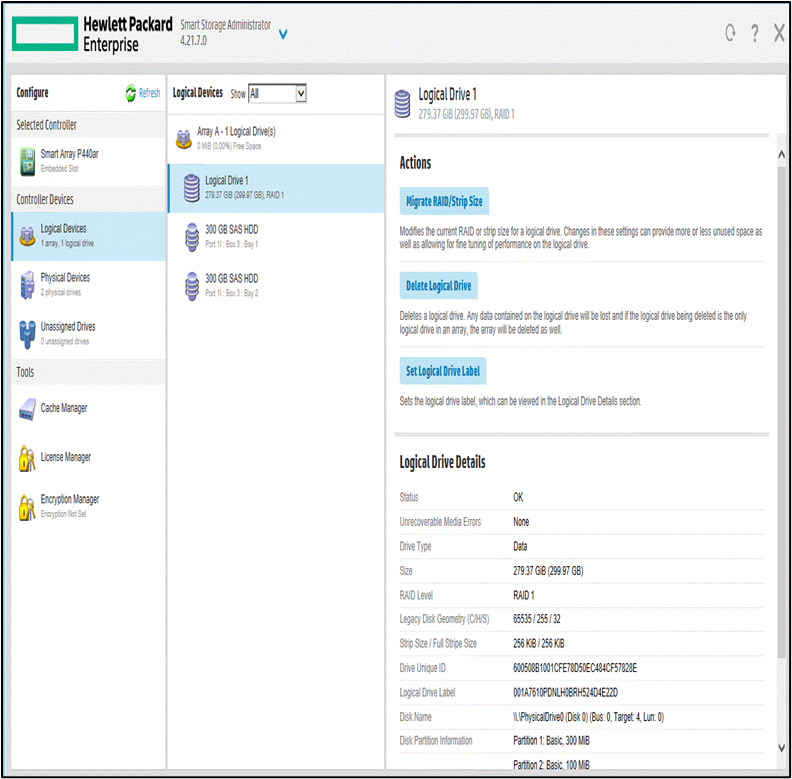Viewport: 792px width, 779px height.
Task: Open the License Manager tool
Action: (88, 458)
